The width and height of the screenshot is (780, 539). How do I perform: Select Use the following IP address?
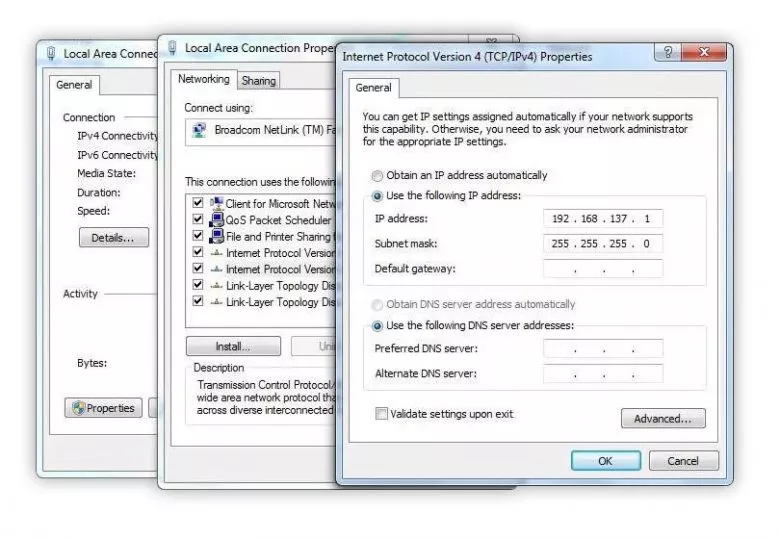pos(378,196)
